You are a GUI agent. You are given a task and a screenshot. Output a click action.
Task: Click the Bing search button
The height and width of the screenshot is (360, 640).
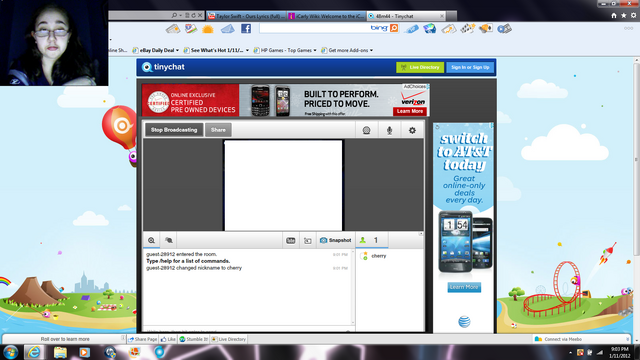pyautogui.click(x=394, y=28)
